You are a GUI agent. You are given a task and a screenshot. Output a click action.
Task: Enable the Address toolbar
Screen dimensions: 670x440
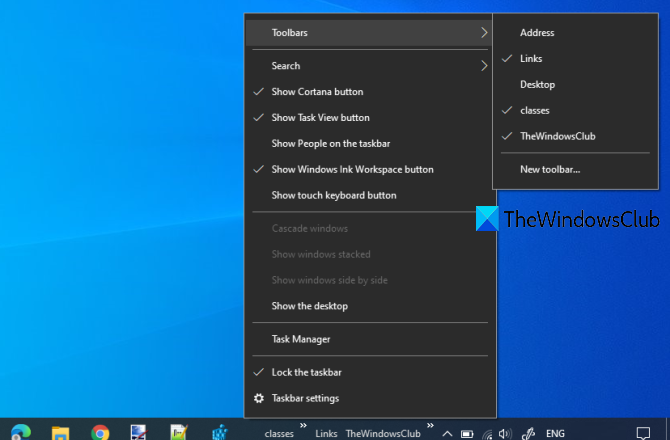(x=575, y=32)
